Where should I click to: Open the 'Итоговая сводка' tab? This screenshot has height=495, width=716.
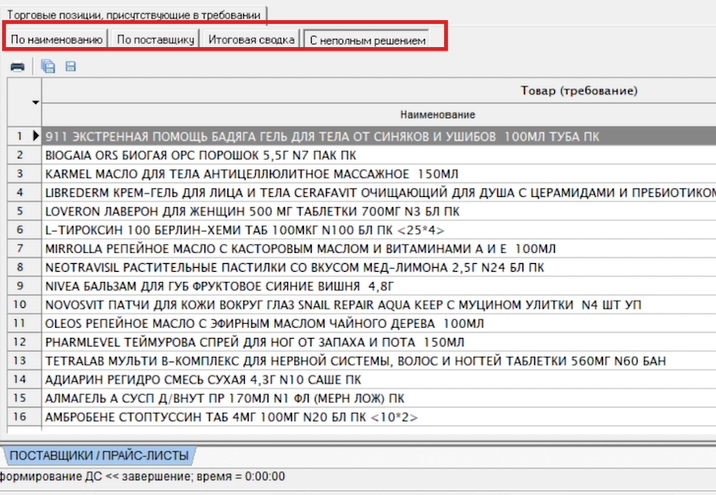point(251,40)
